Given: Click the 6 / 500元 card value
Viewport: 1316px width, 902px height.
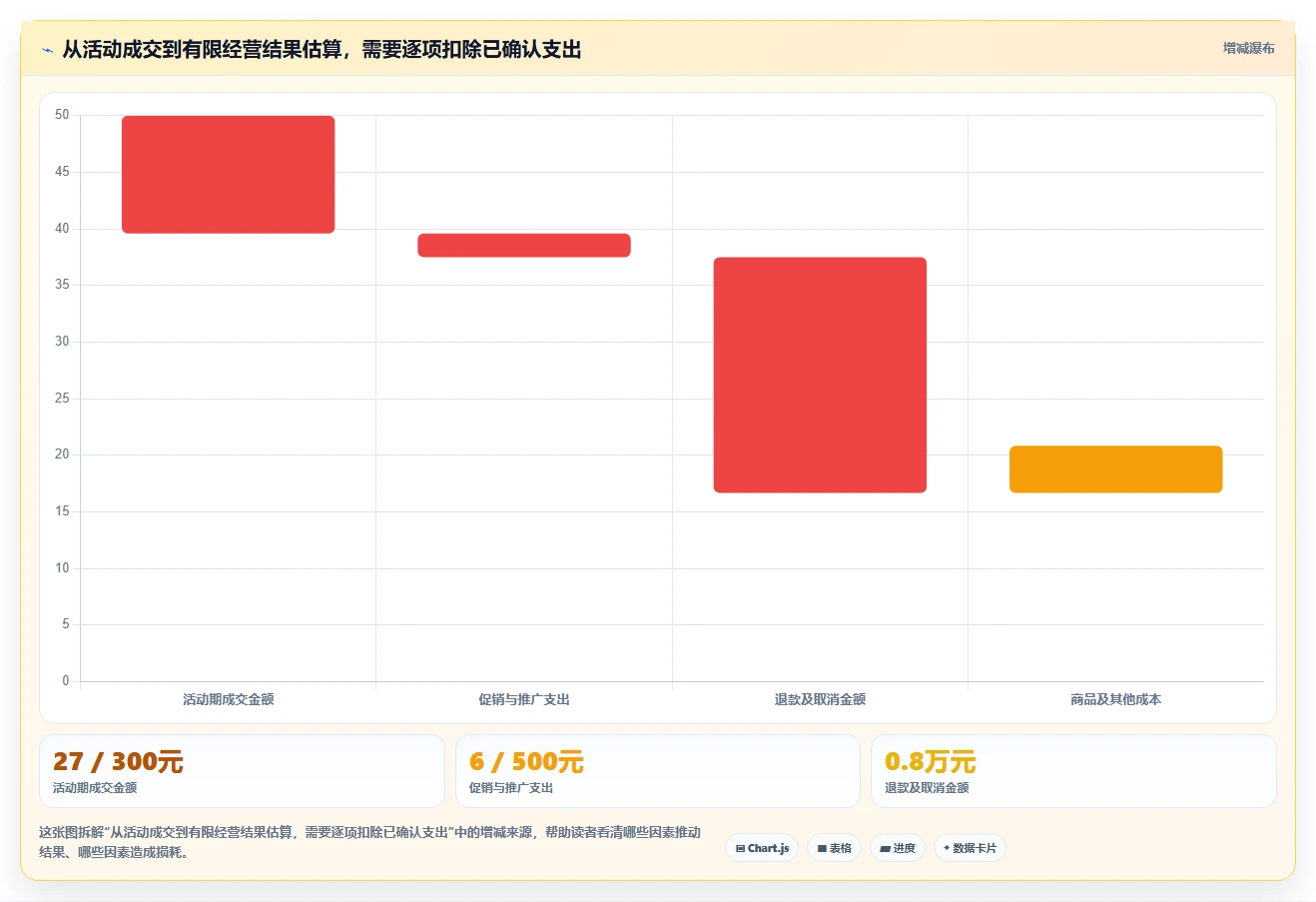Looking at the screenshot, I should [526, 762].
